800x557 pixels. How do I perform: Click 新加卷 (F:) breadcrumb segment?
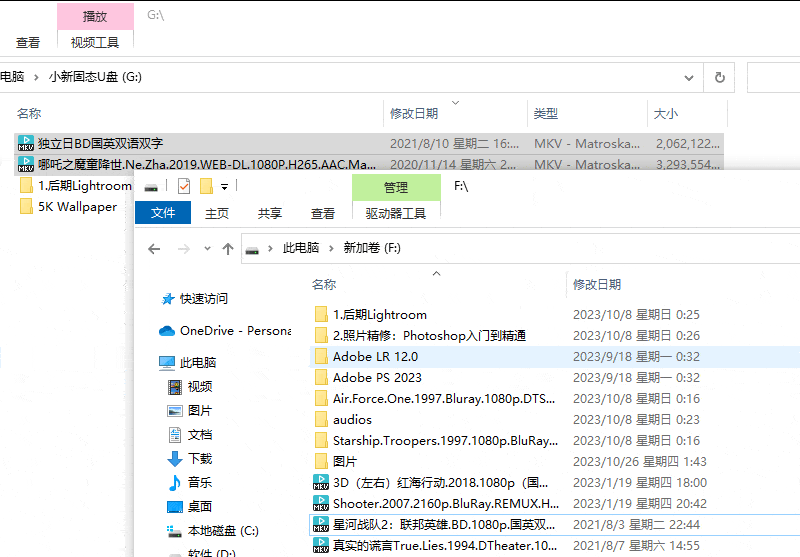[x=372, y=248]
